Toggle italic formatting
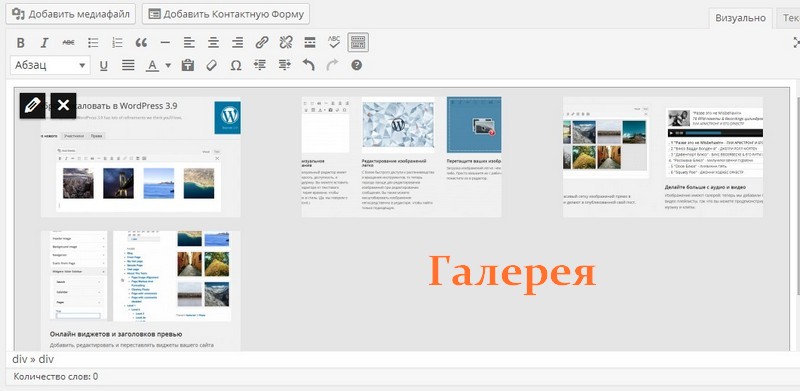 coord(44,43)
